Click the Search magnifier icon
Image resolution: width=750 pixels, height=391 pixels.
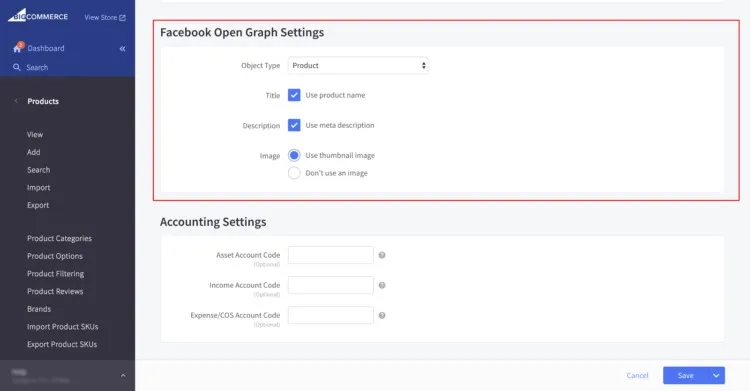(17, 67)
